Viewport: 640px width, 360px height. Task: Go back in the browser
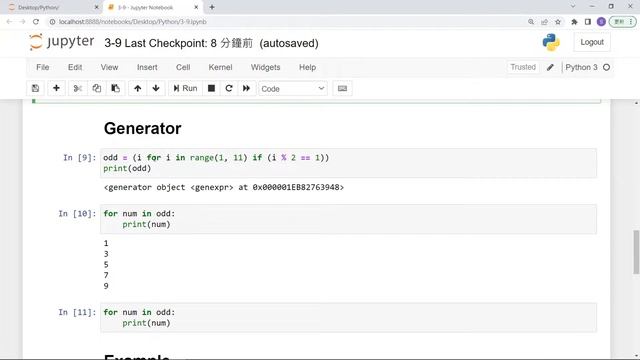pyautogui.click(x=9, y=22)
